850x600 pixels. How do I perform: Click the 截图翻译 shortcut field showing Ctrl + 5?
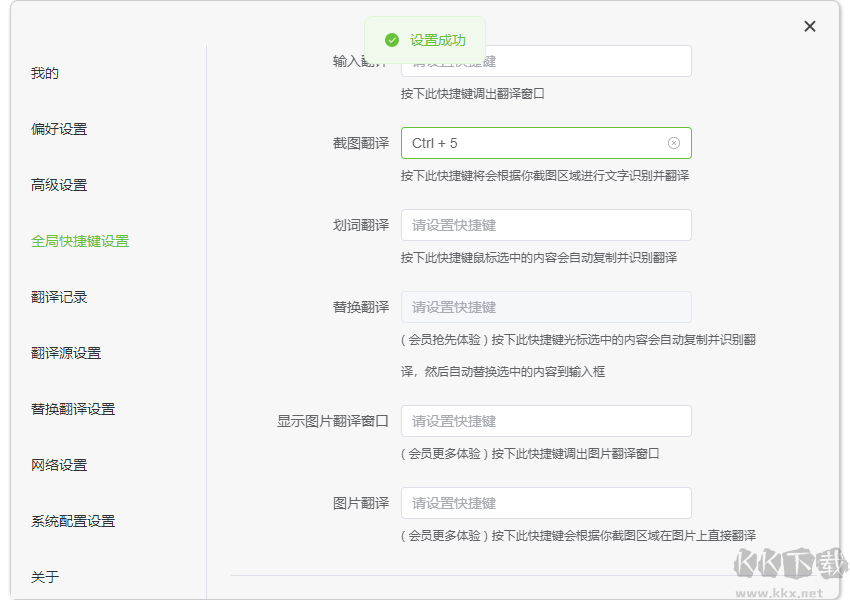coord(530,142)
